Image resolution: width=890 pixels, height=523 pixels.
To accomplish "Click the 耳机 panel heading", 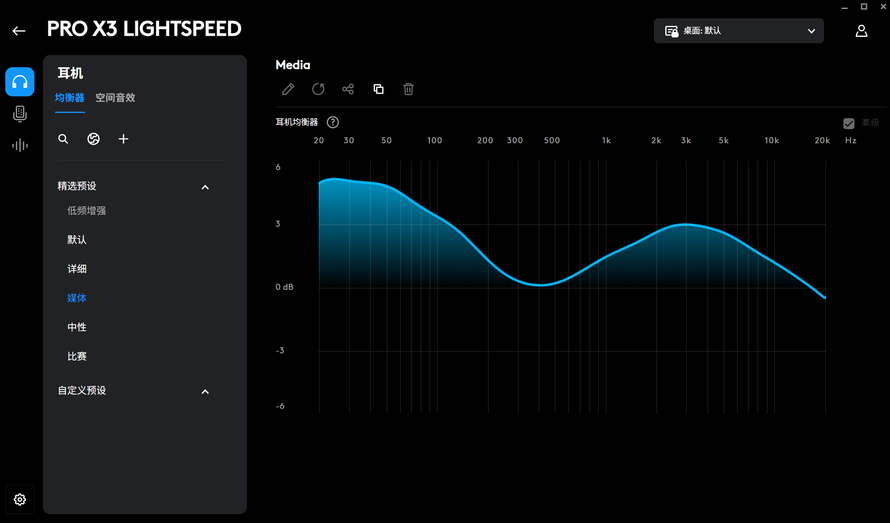I will [70, 73].
